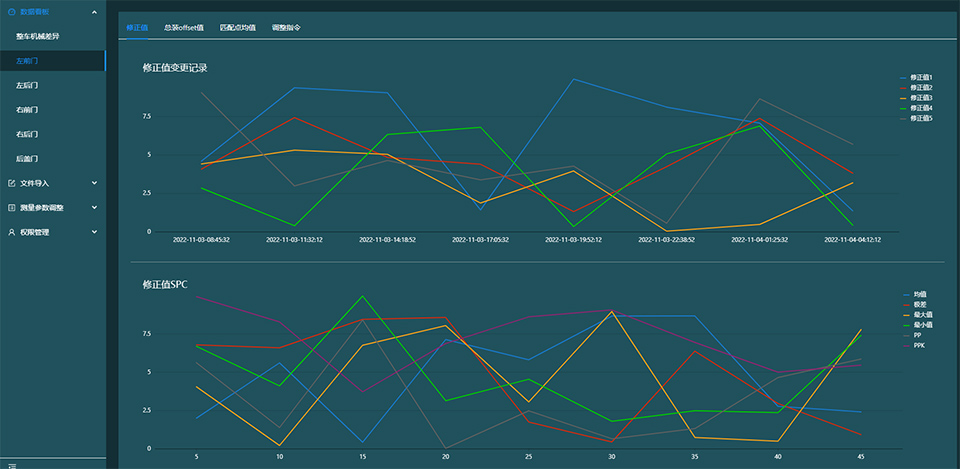Expand the 权限管理 submenu arrow
Screen dimensions: 960x469
coord(94,232)
